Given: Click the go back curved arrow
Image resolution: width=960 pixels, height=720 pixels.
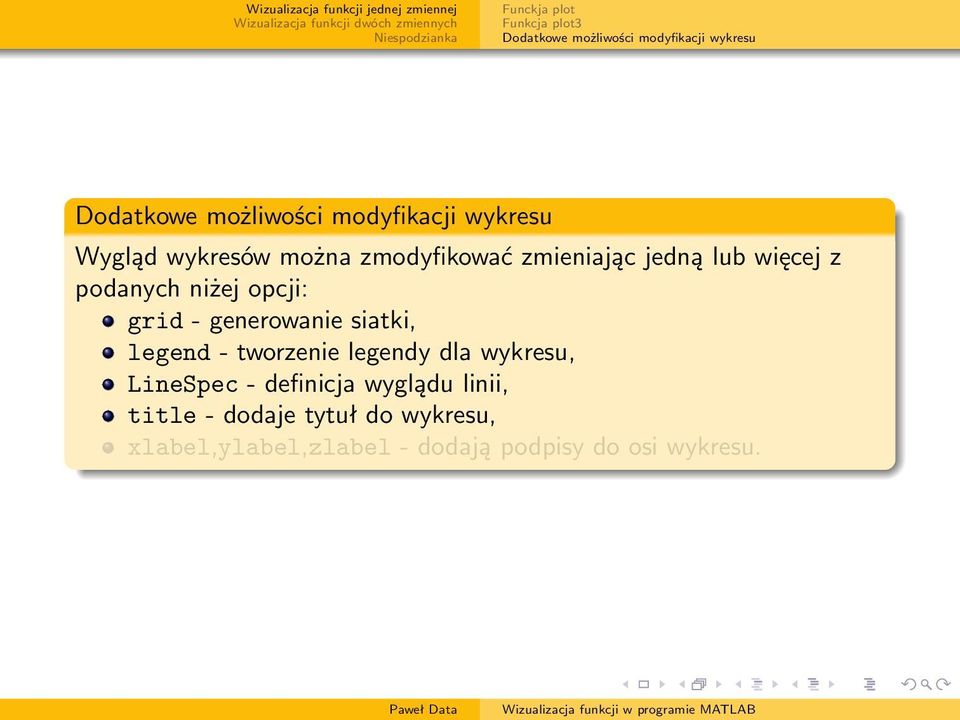Looking at the screenshot, I should click(x=909, y=684).
